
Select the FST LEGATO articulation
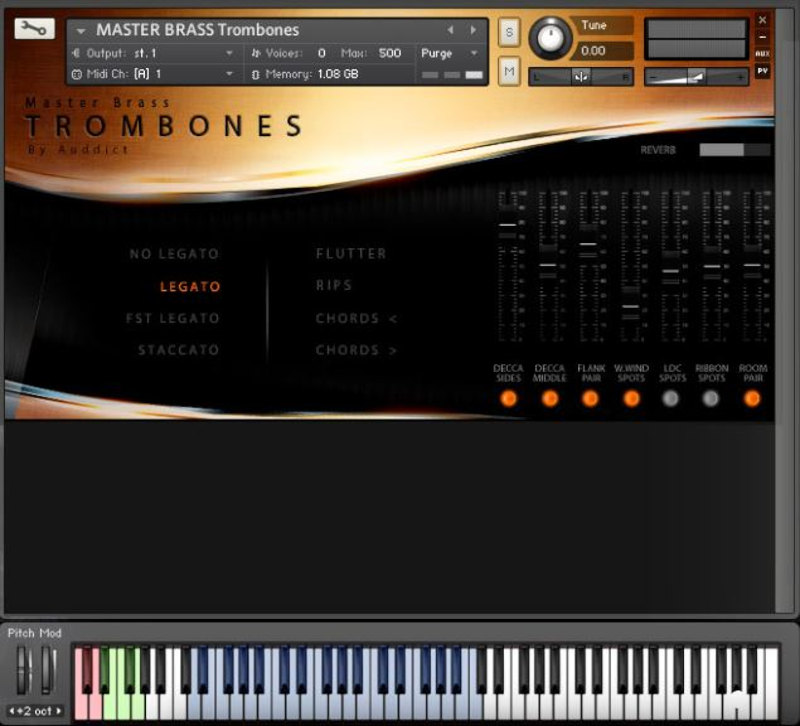pos(172,318)
